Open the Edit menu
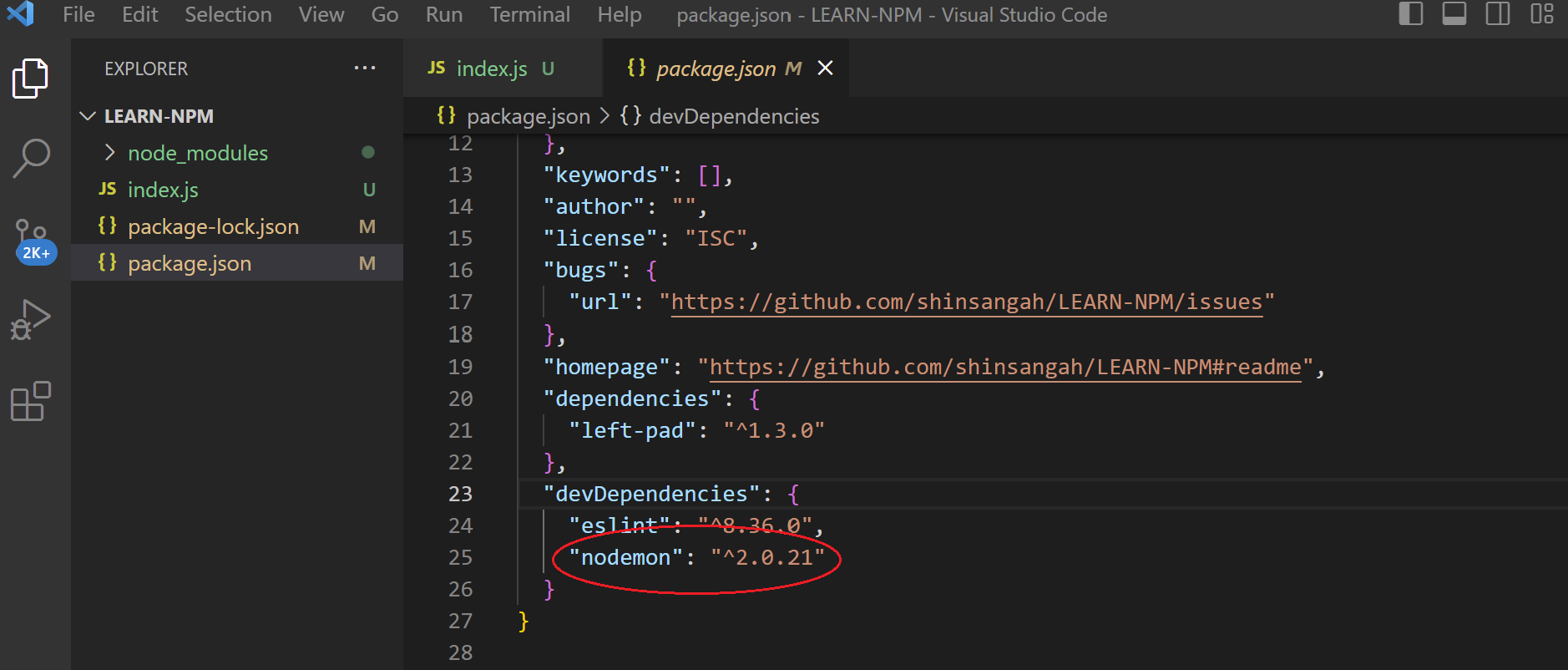 [139, 14]
